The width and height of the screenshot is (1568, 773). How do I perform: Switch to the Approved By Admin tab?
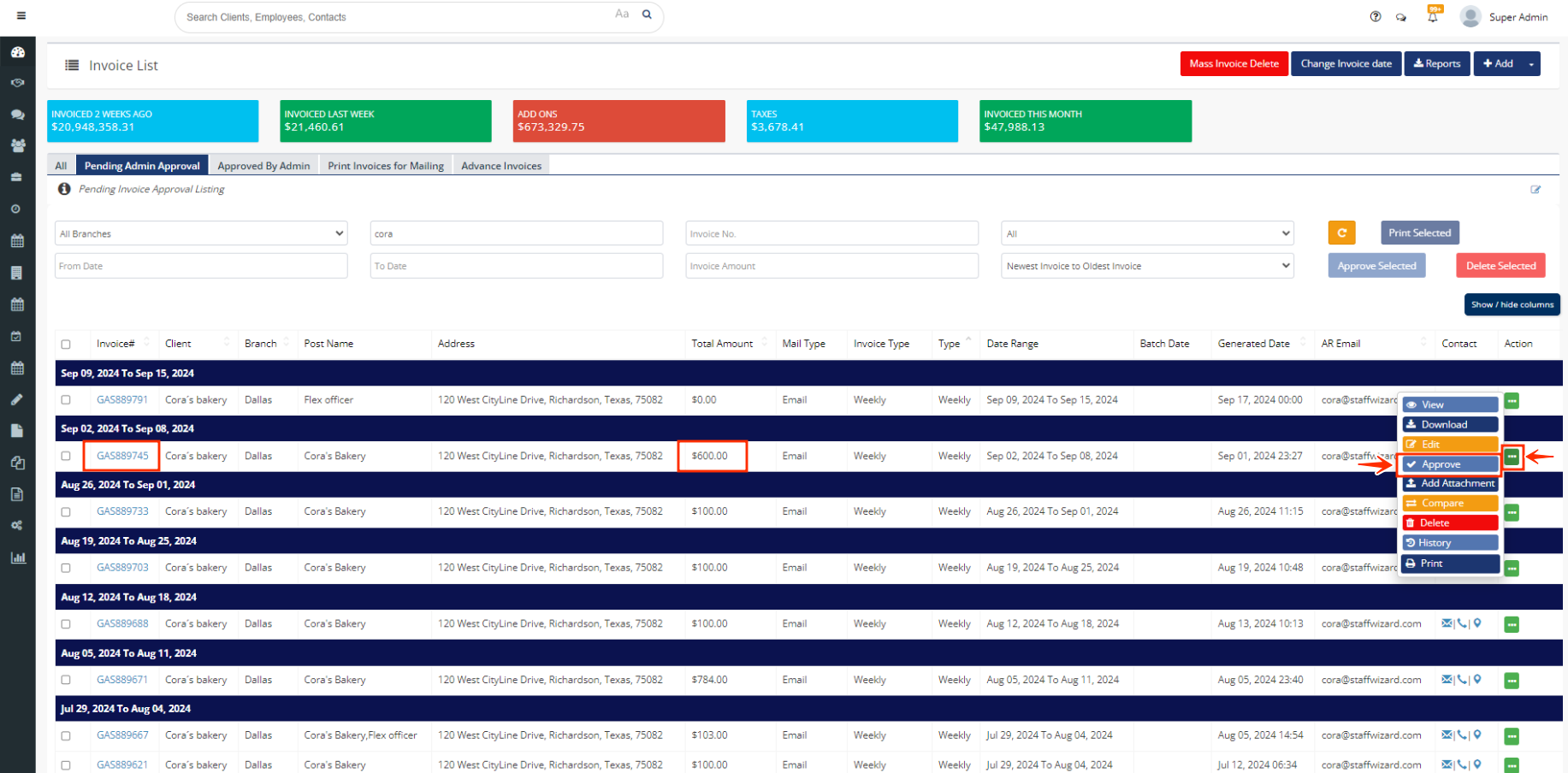pos(263,166)
